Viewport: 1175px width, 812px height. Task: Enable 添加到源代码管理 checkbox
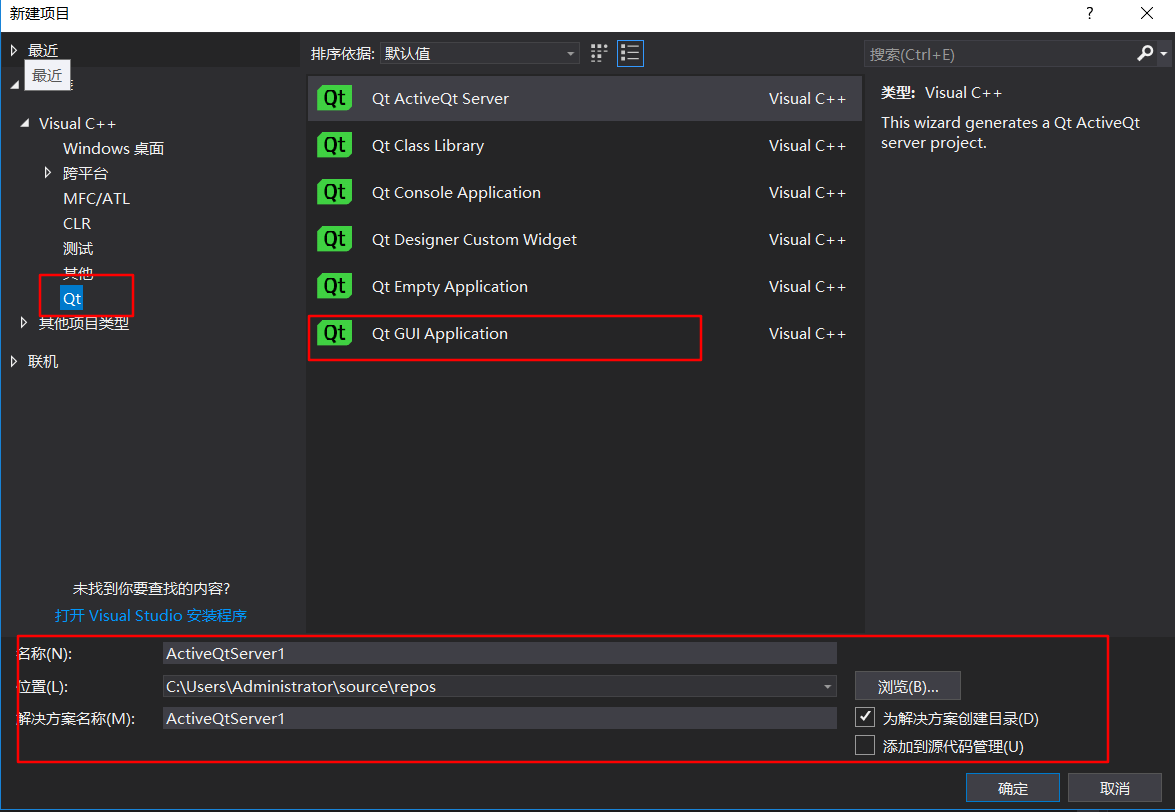[865, 745]
